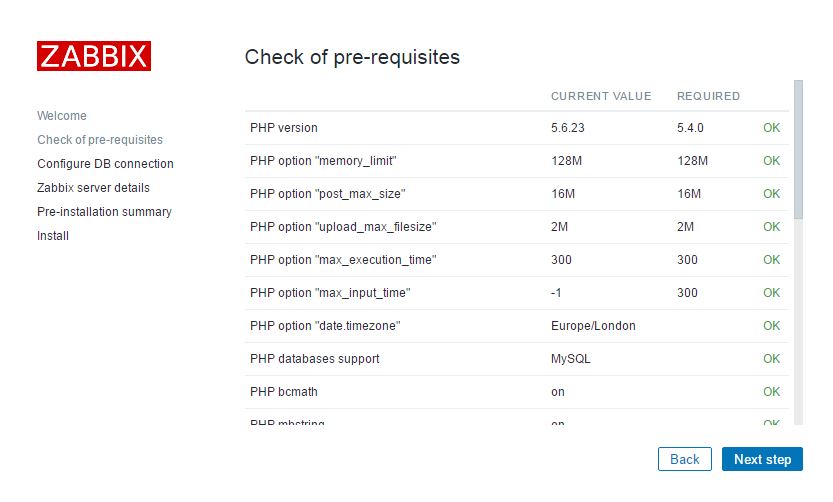Click the ZABBIX logo
The image size is (833, 502).
click(x=94, y=55)
